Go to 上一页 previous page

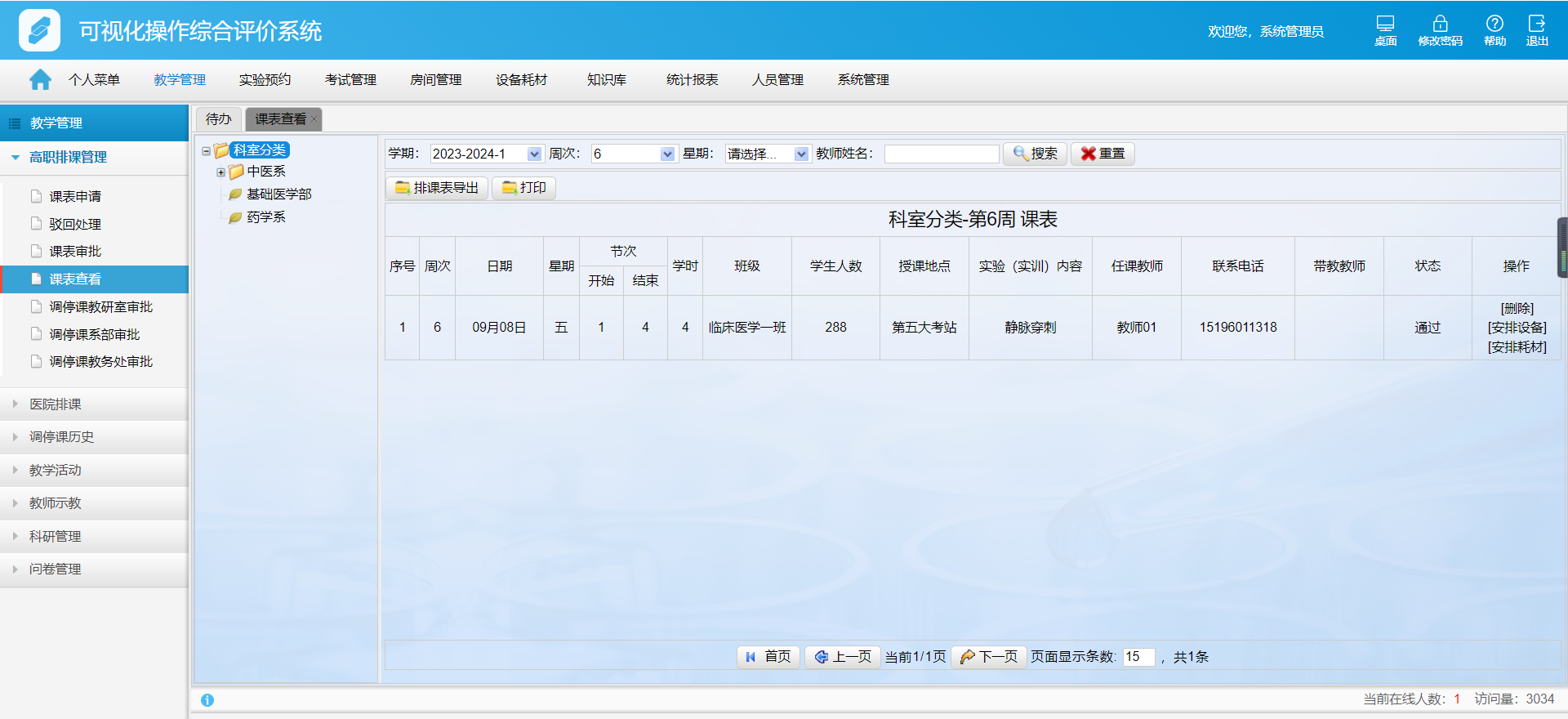(844, 657)
